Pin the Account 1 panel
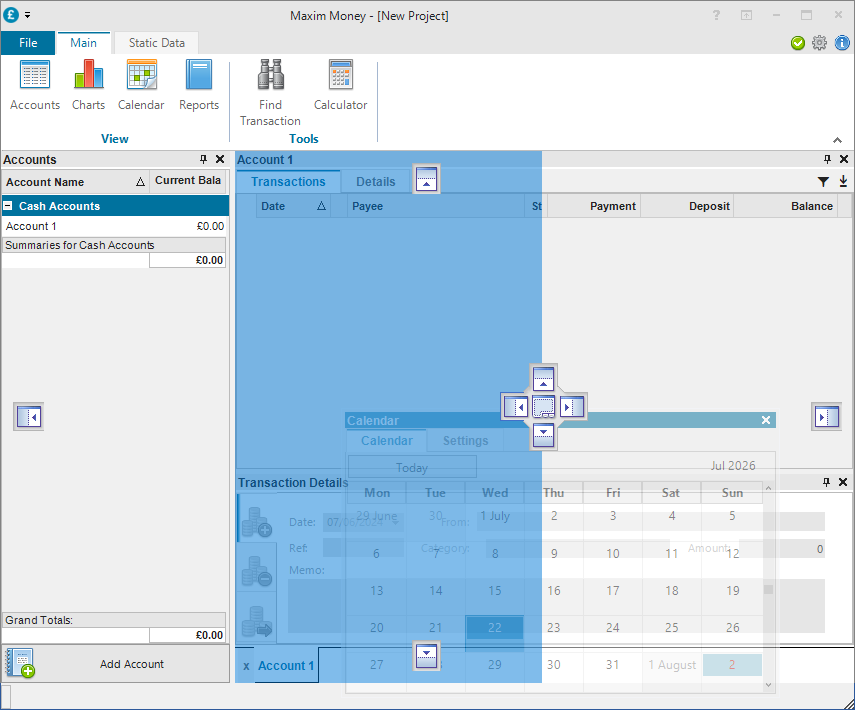This screenshot has height=710, width=855. [827, 159]
